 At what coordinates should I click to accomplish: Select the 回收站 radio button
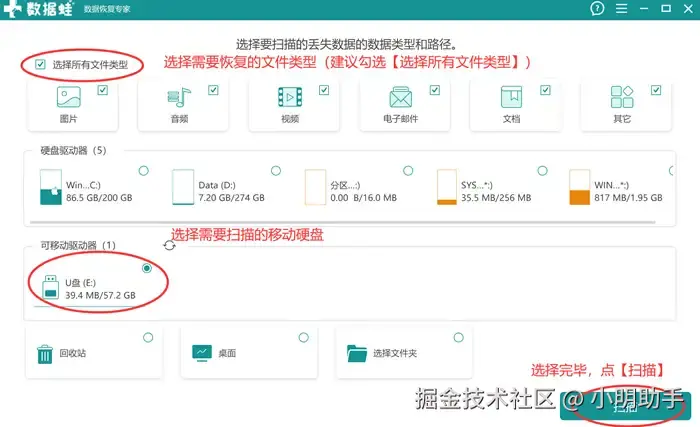148,337
